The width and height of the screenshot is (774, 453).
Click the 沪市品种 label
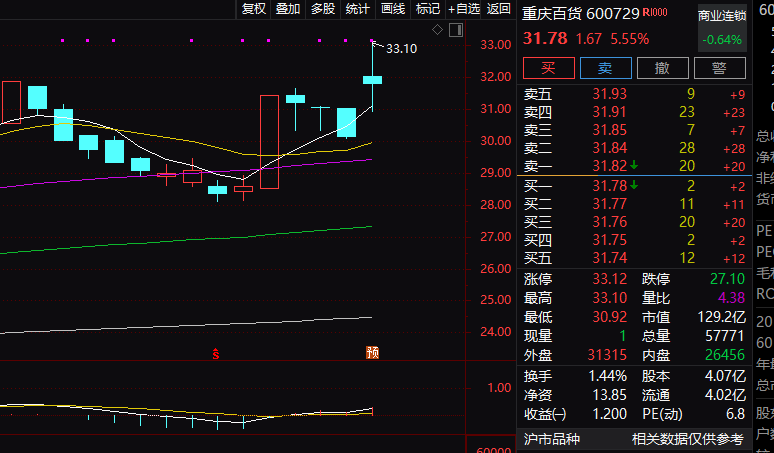[551, 439]
